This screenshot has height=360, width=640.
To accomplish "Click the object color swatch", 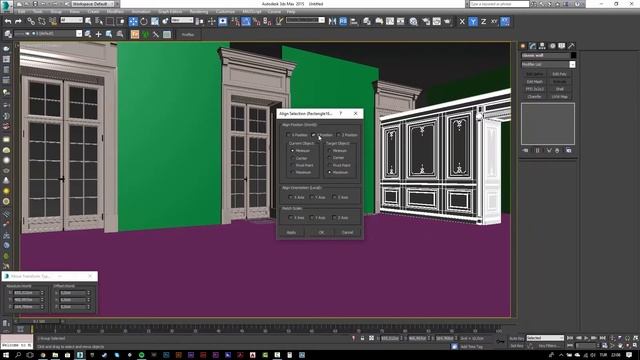I will [573, 56].
